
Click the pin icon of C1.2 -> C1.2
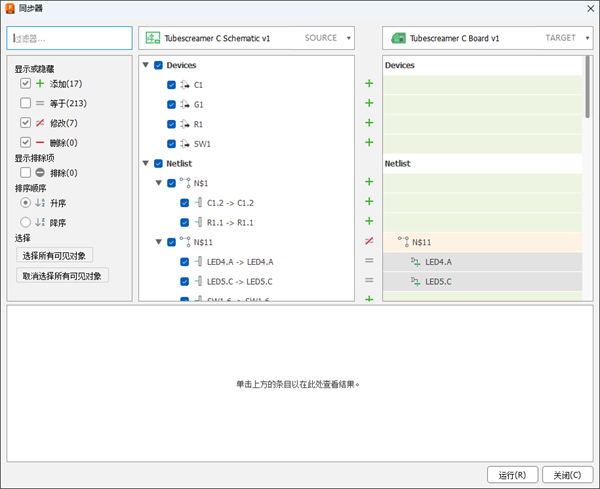[x=198, y=202]
